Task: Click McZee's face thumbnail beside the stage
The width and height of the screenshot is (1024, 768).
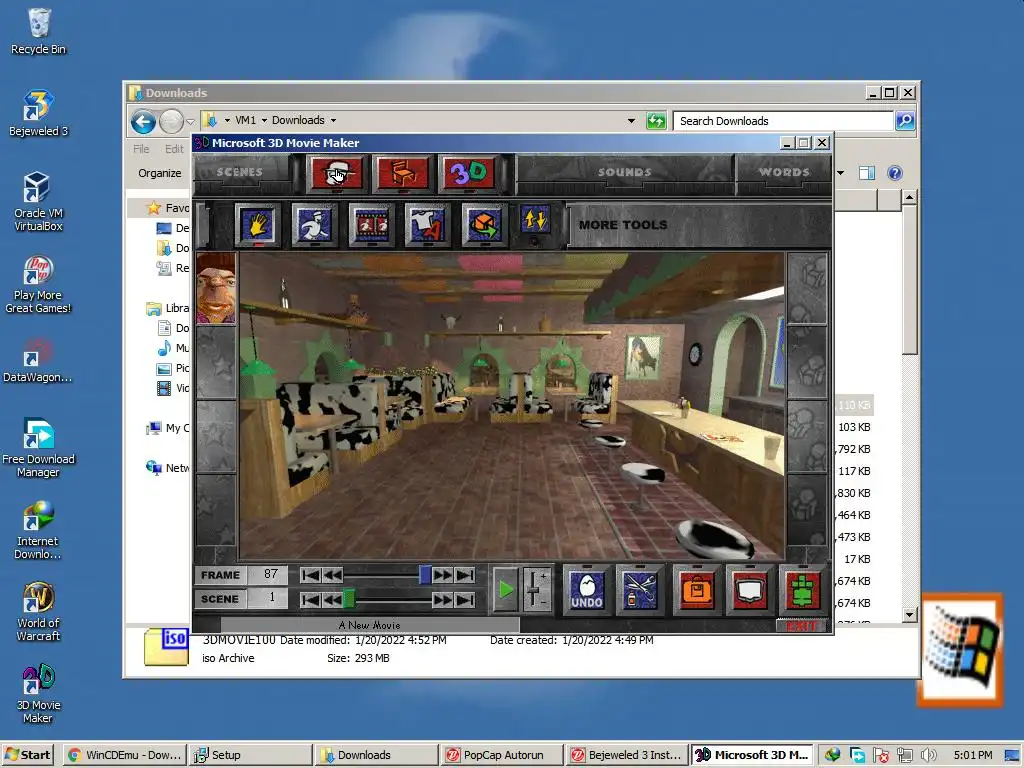Action: pos(216,288)
